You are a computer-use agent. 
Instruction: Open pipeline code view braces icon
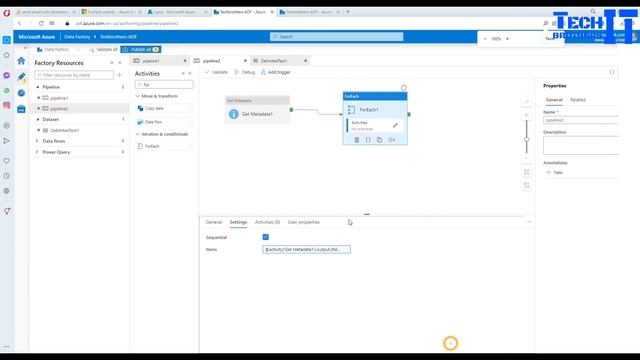point(611,72)
